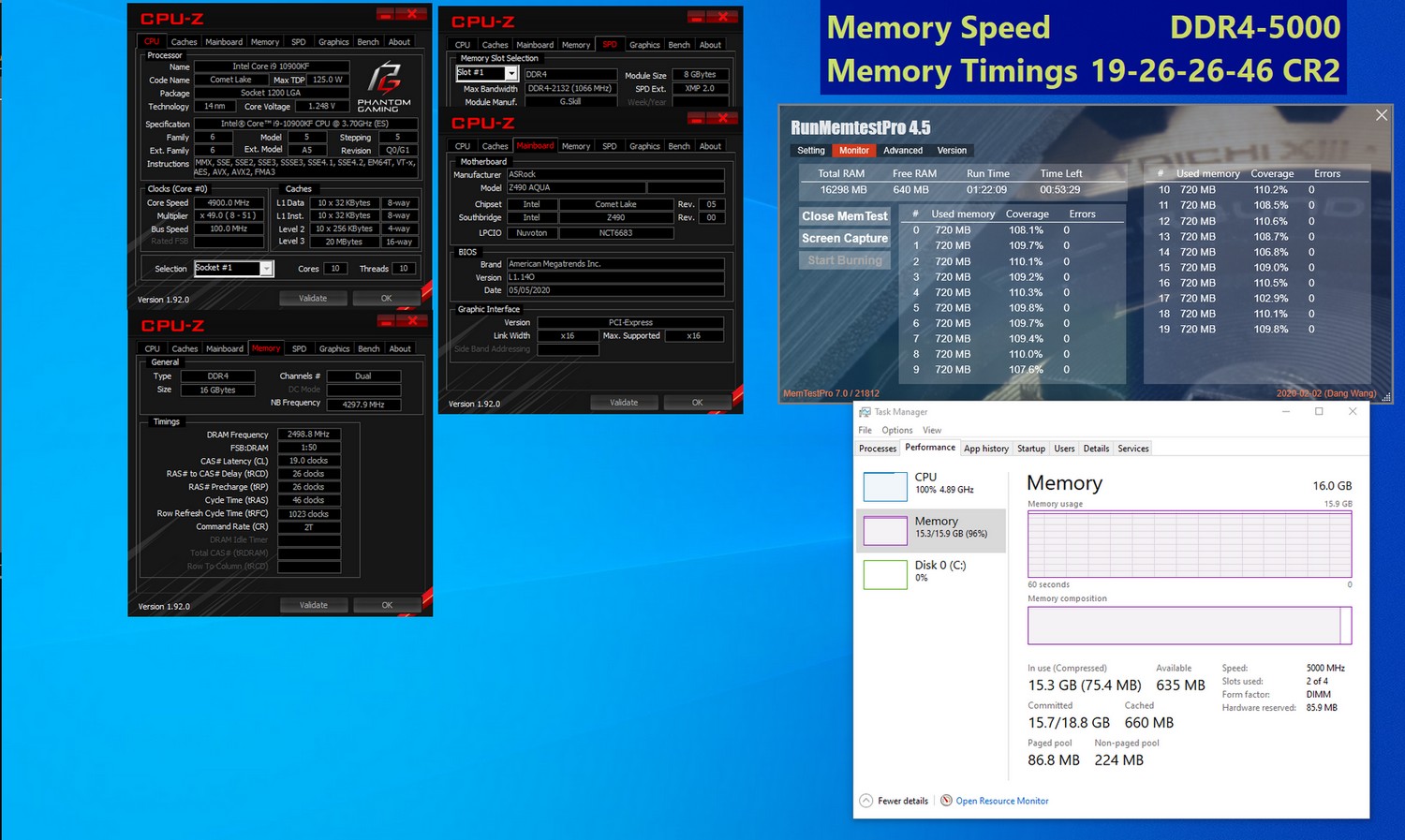Viewport: 1405px width, 840px height.
Task: Open CPU tab in the CPU-Z slot selection window
Action: [463, 45]
